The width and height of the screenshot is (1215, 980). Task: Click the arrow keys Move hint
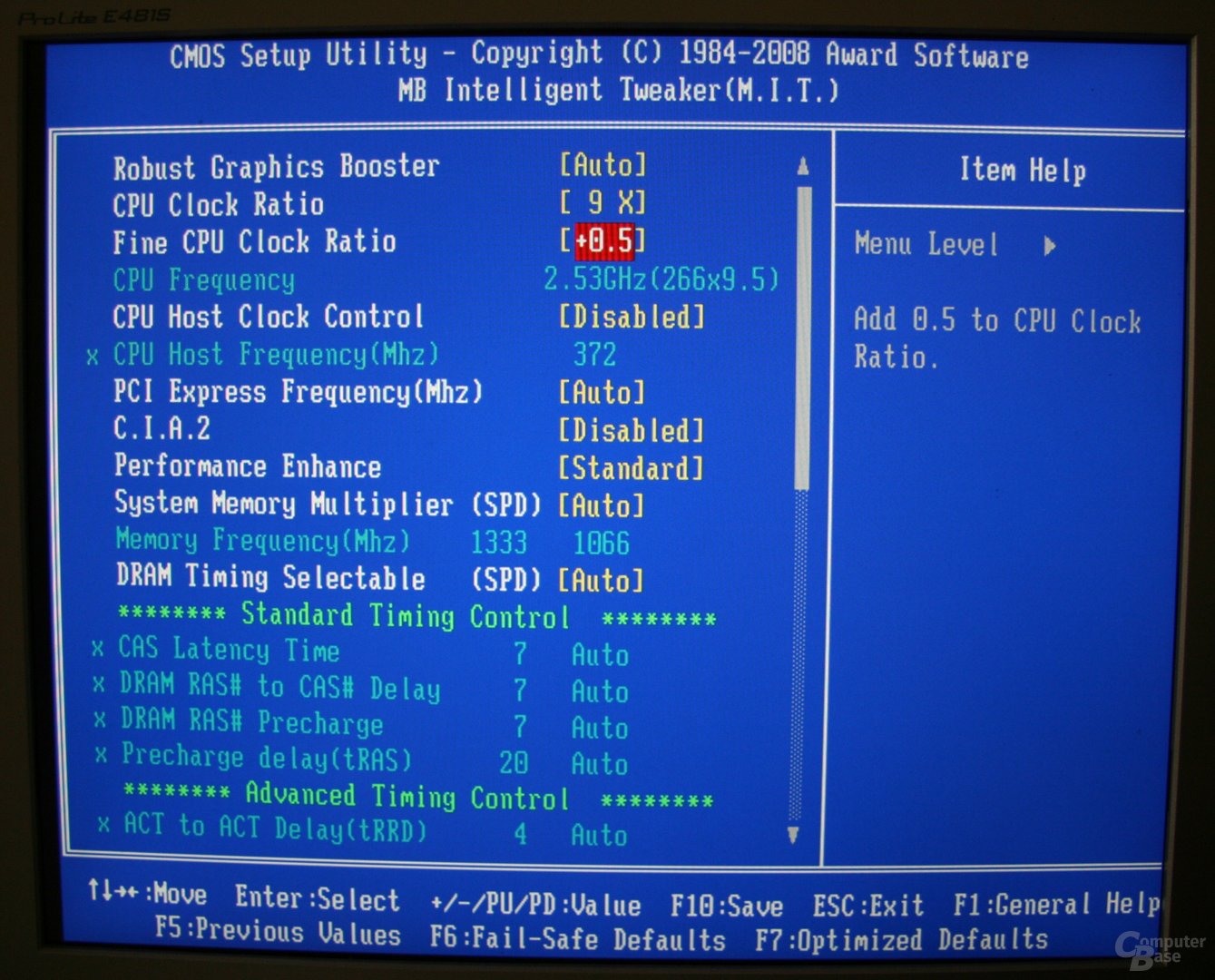pyautogui.click(x=147, y=895)
